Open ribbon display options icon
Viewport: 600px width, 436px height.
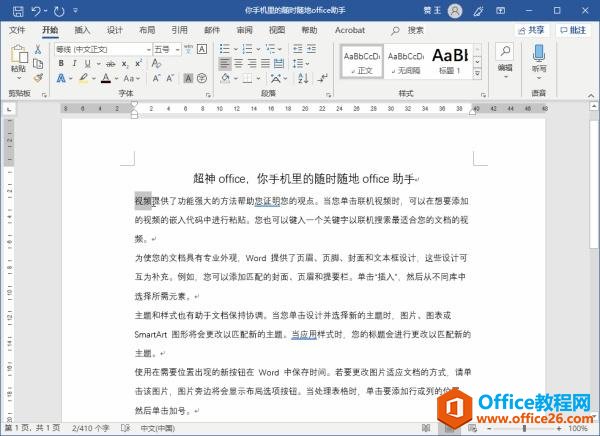tap(501, 11)
